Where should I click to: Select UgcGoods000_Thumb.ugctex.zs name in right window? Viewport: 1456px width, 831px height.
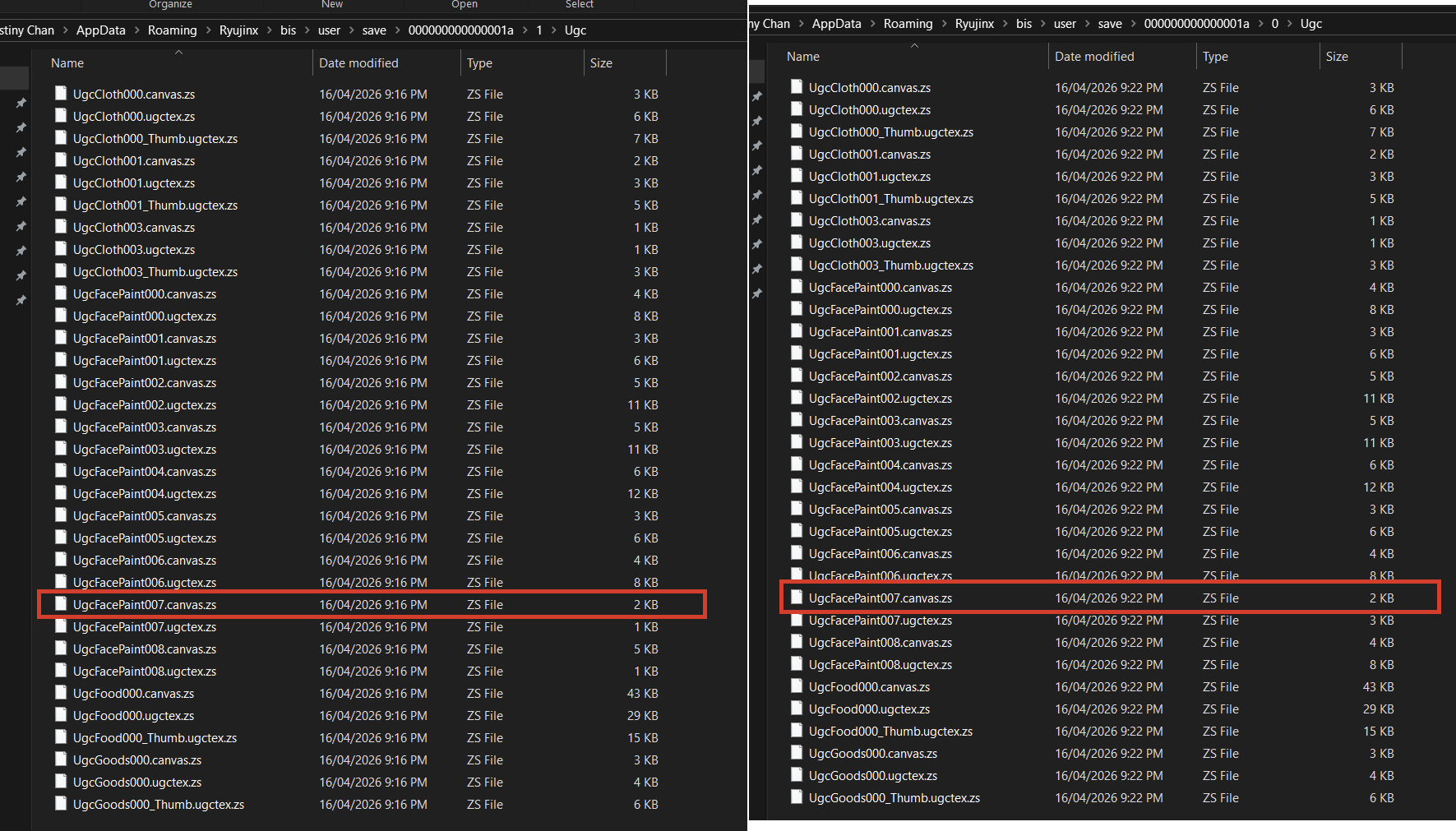[x=894, y=797]
